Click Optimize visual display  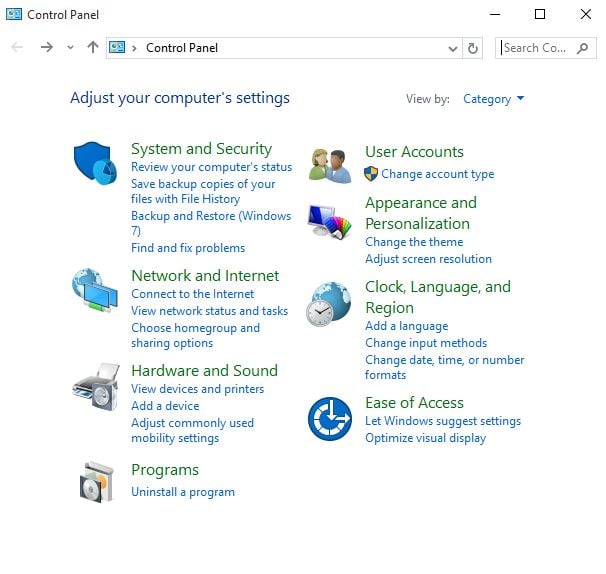coord(426,438)
